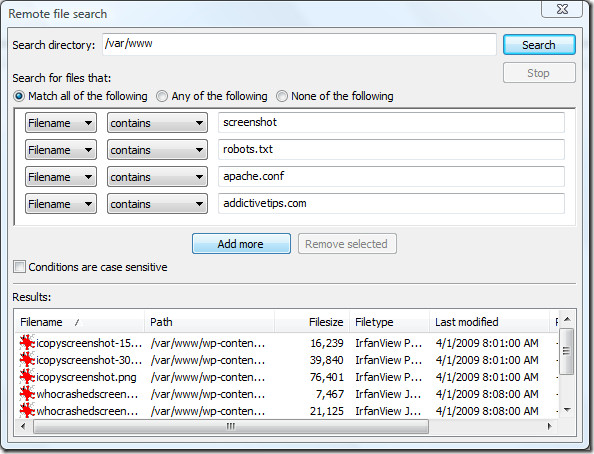Click the icopyscreenshot-30 file icon
The height and width of the screenshot is (454, 594).
point(27,360)
